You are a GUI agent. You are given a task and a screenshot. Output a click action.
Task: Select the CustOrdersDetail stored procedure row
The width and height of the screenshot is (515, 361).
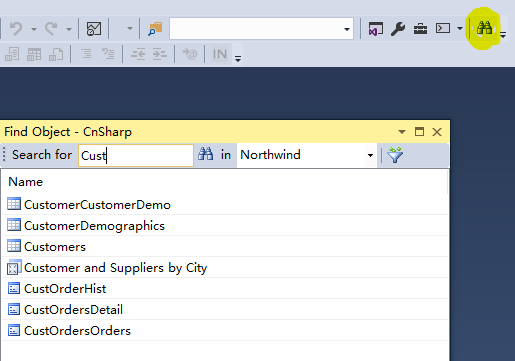pos(225,309)
